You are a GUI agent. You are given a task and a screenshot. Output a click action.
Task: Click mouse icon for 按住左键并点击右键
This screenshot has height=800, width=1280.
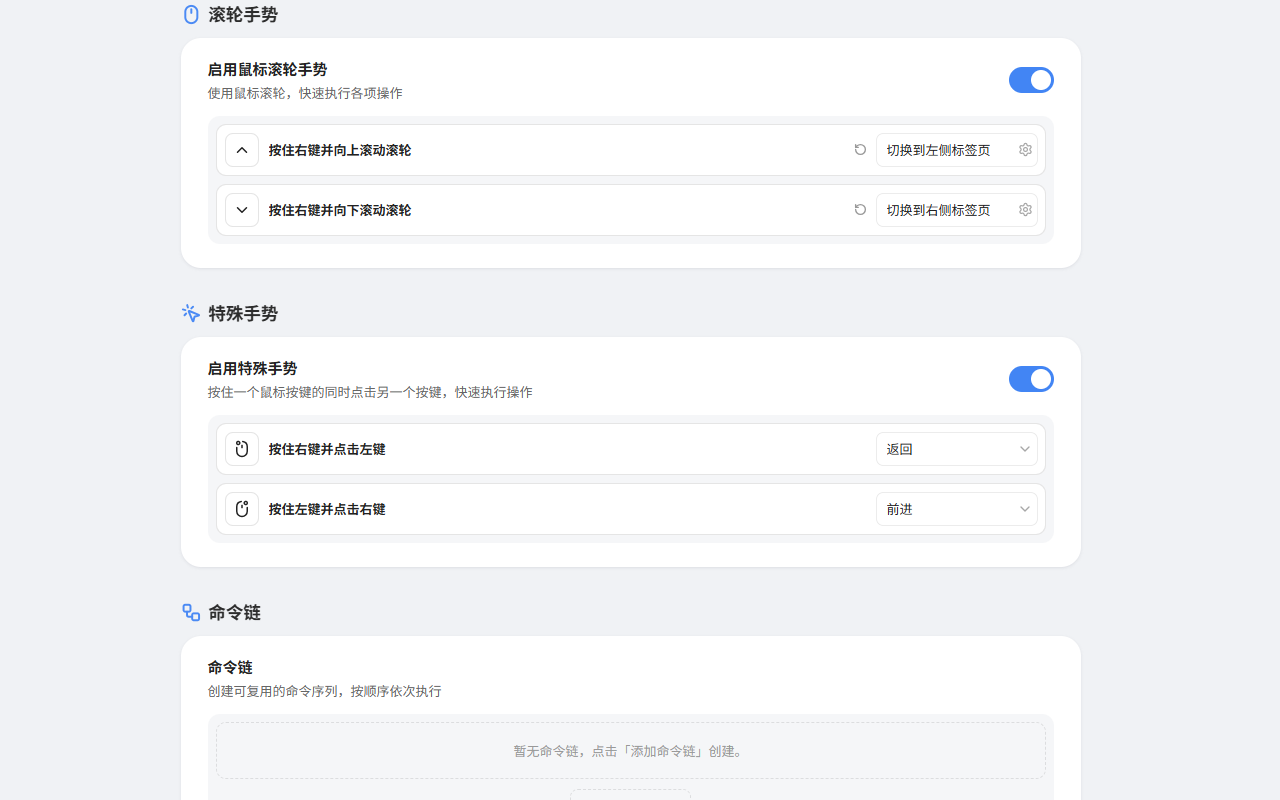pyautogui.click(x=242, y=509)
